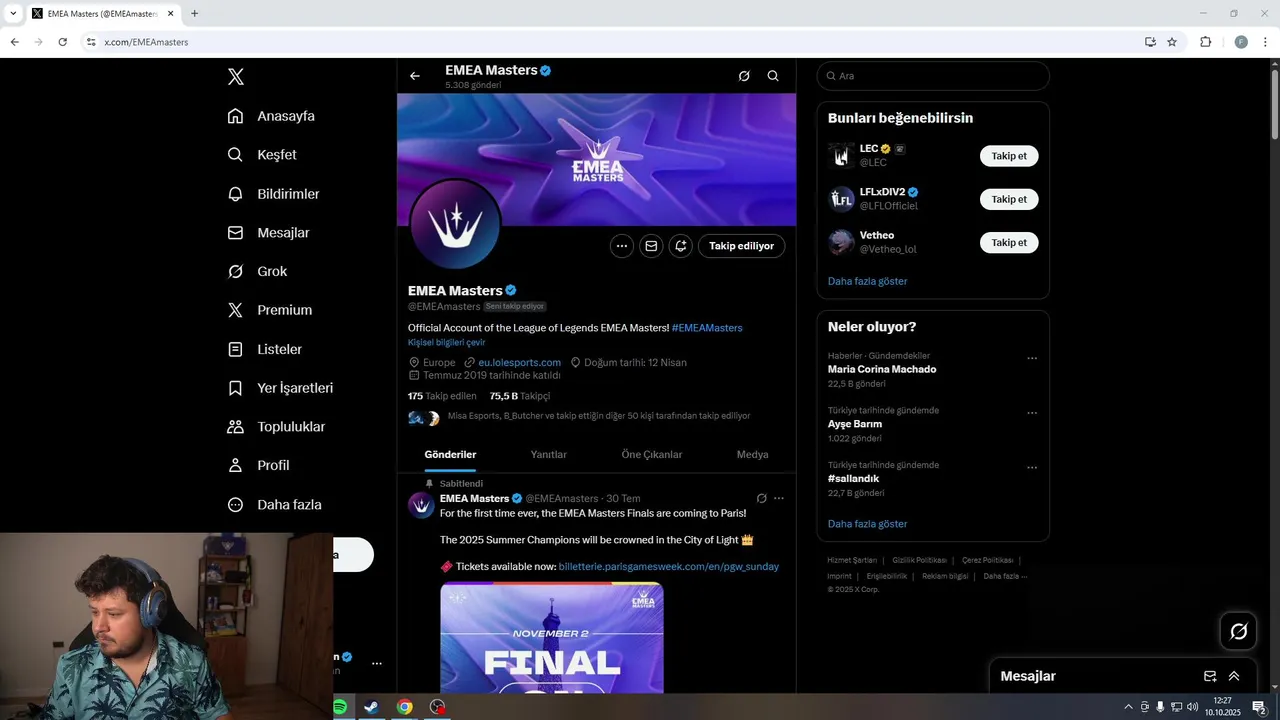Image resolution: width=1280 pixels, height=720 pixels.
Task: Open 175 Takip edilen list
Action: click(x=442, y=396)
